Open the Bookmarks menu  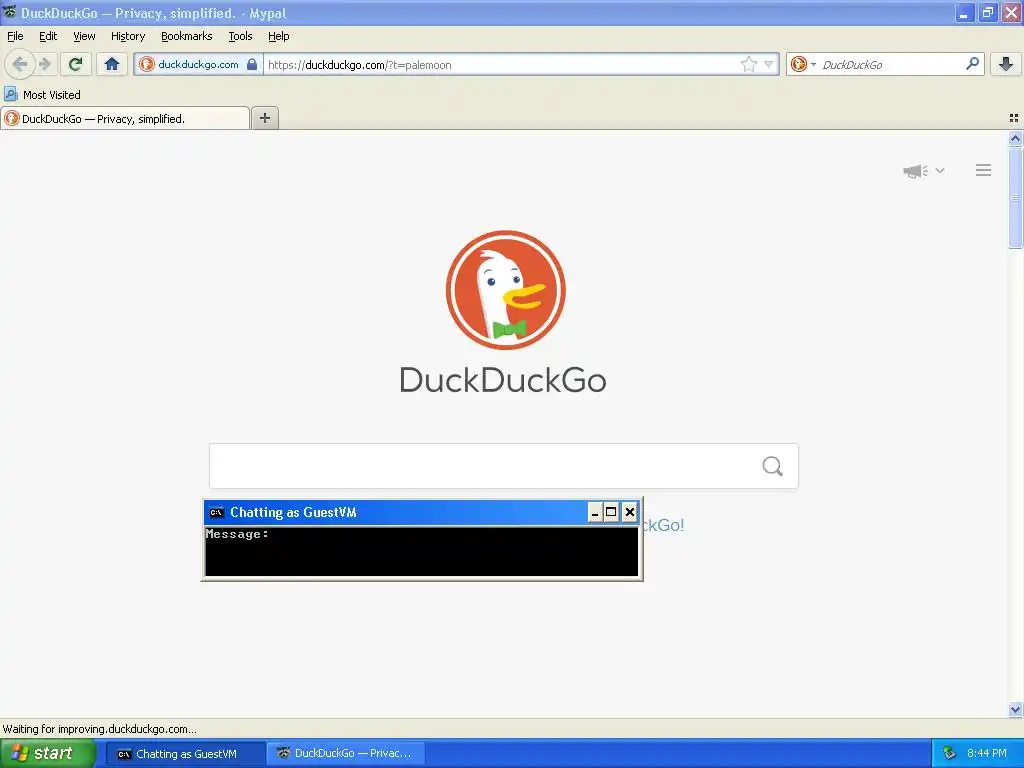click(x=186, y=36)
